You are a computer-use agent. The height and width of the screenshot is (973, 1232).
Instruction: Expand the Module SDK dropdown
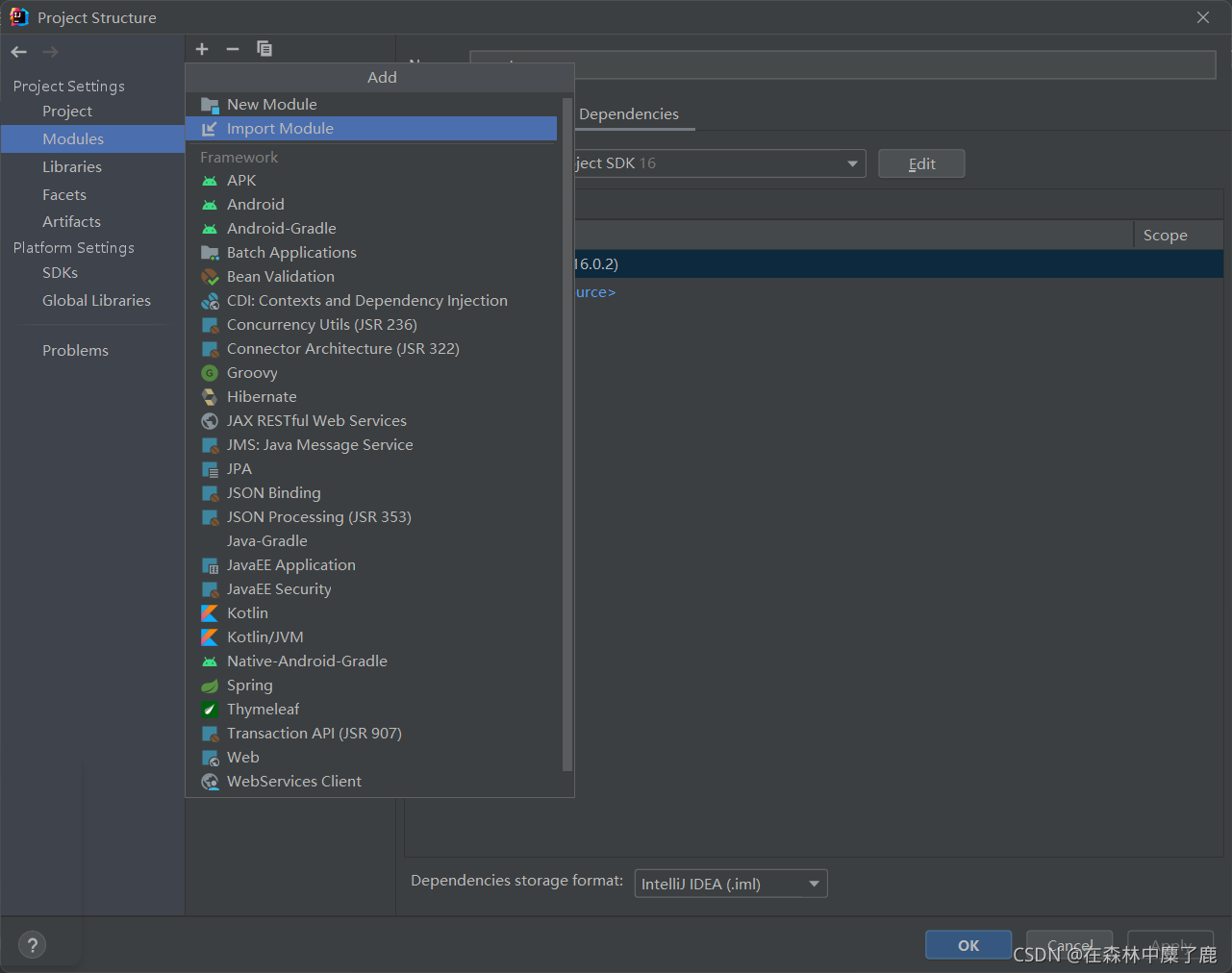852,163
